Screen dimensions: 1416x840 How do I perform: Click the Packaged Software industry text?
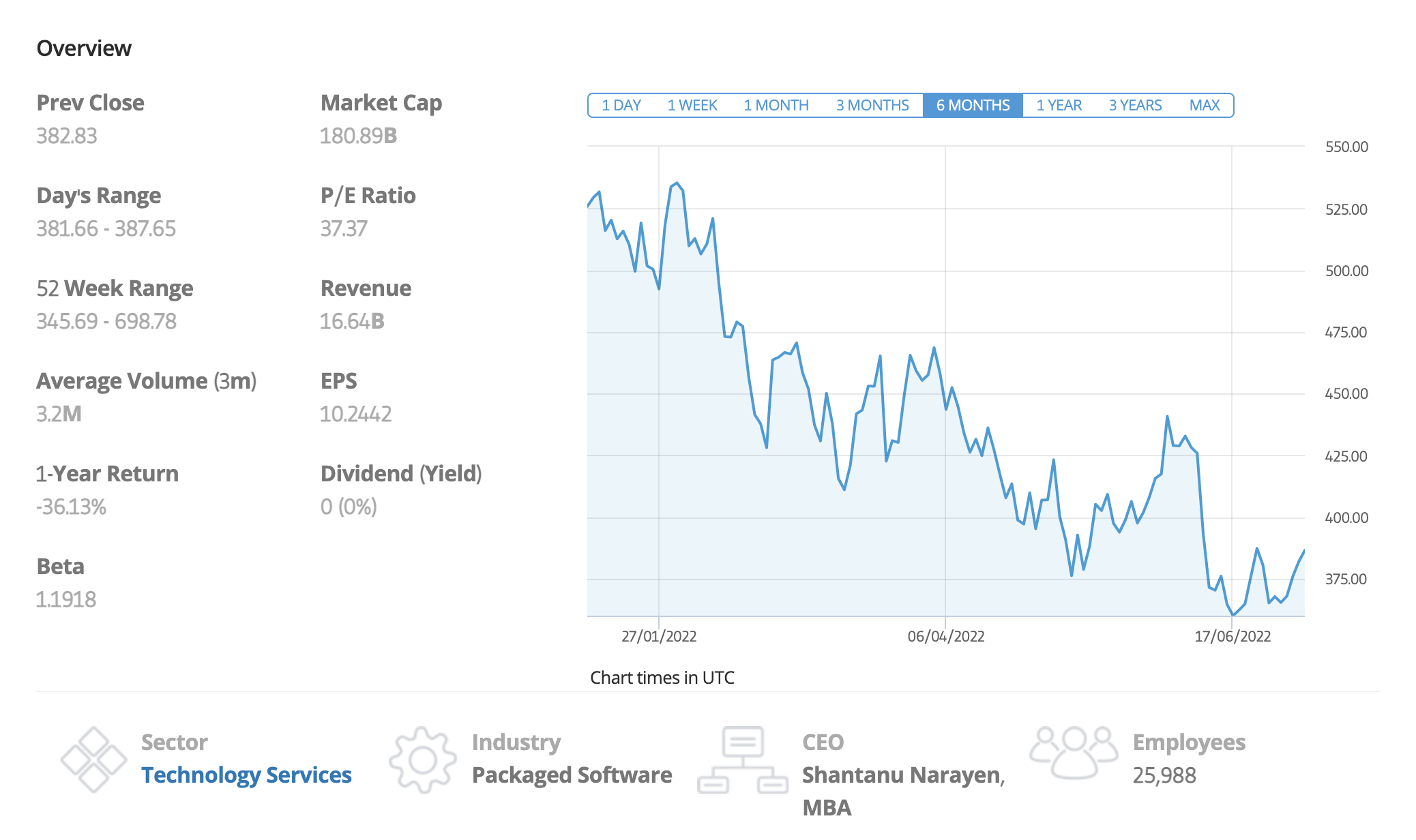[572, 775]
